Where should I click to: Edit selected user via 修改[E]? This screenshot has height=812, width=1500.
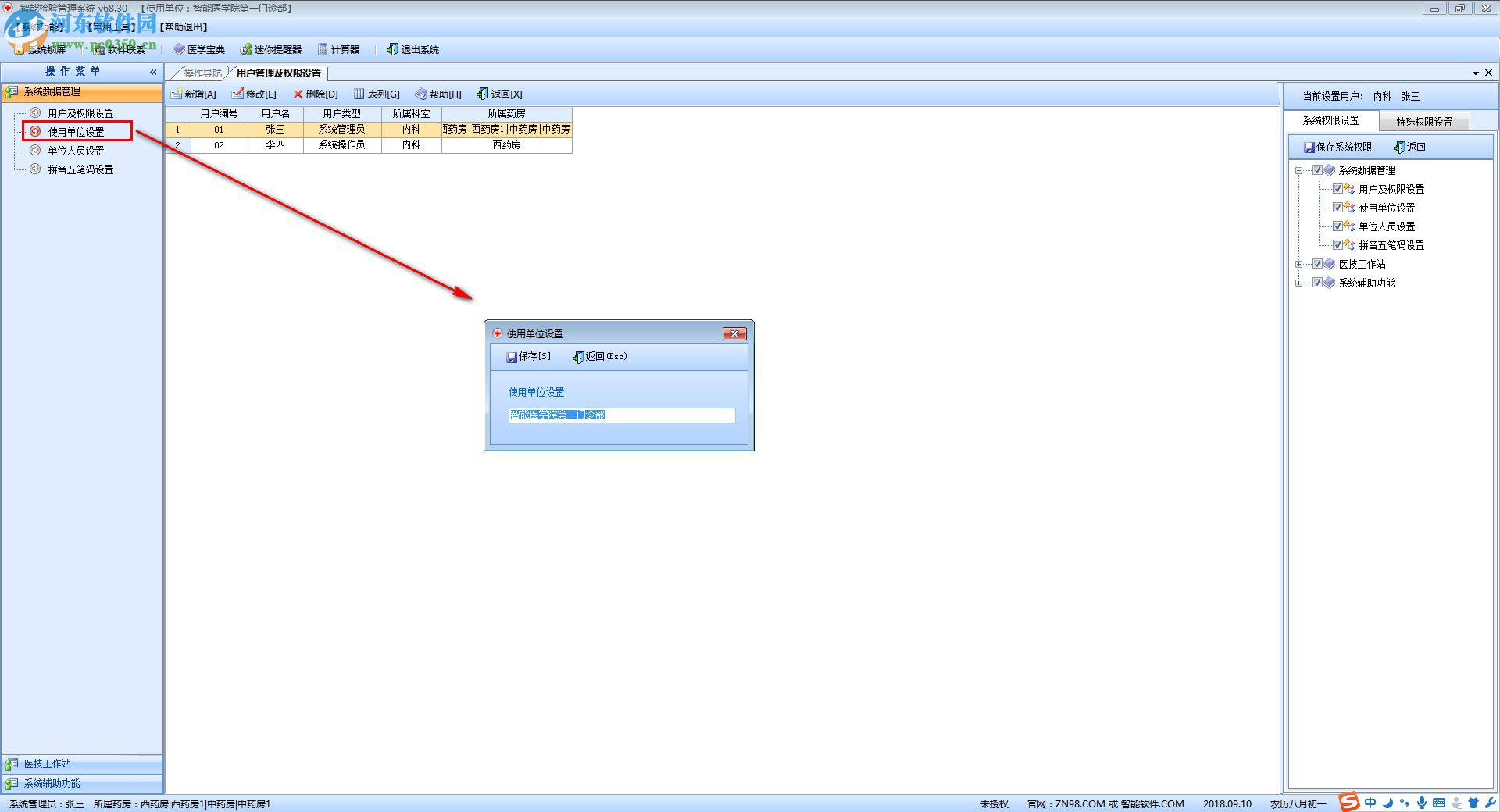[x=254, y=94]
